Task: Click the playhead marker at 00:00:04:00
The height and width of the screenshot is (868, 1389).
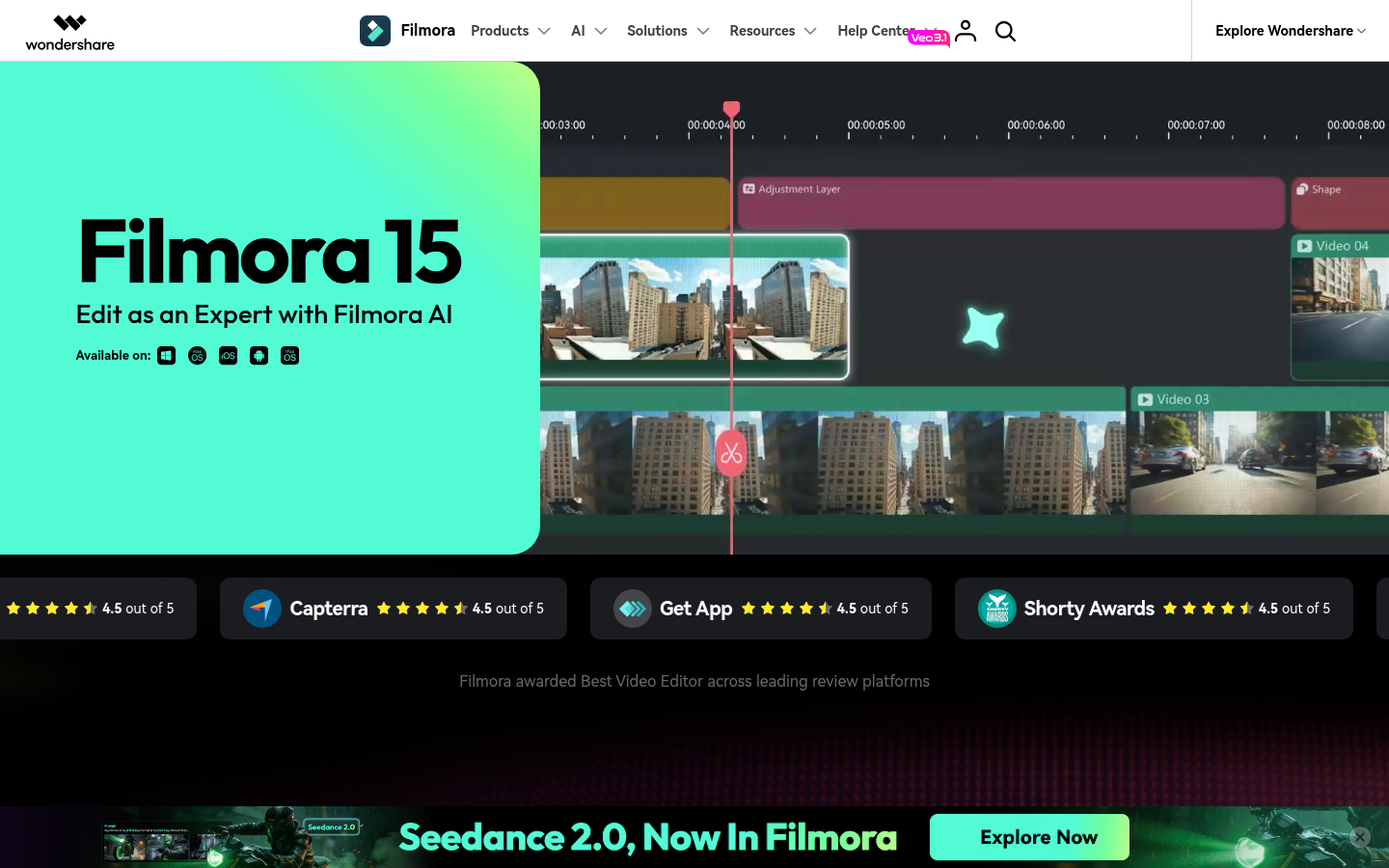Action: click(x=731, y=109)
